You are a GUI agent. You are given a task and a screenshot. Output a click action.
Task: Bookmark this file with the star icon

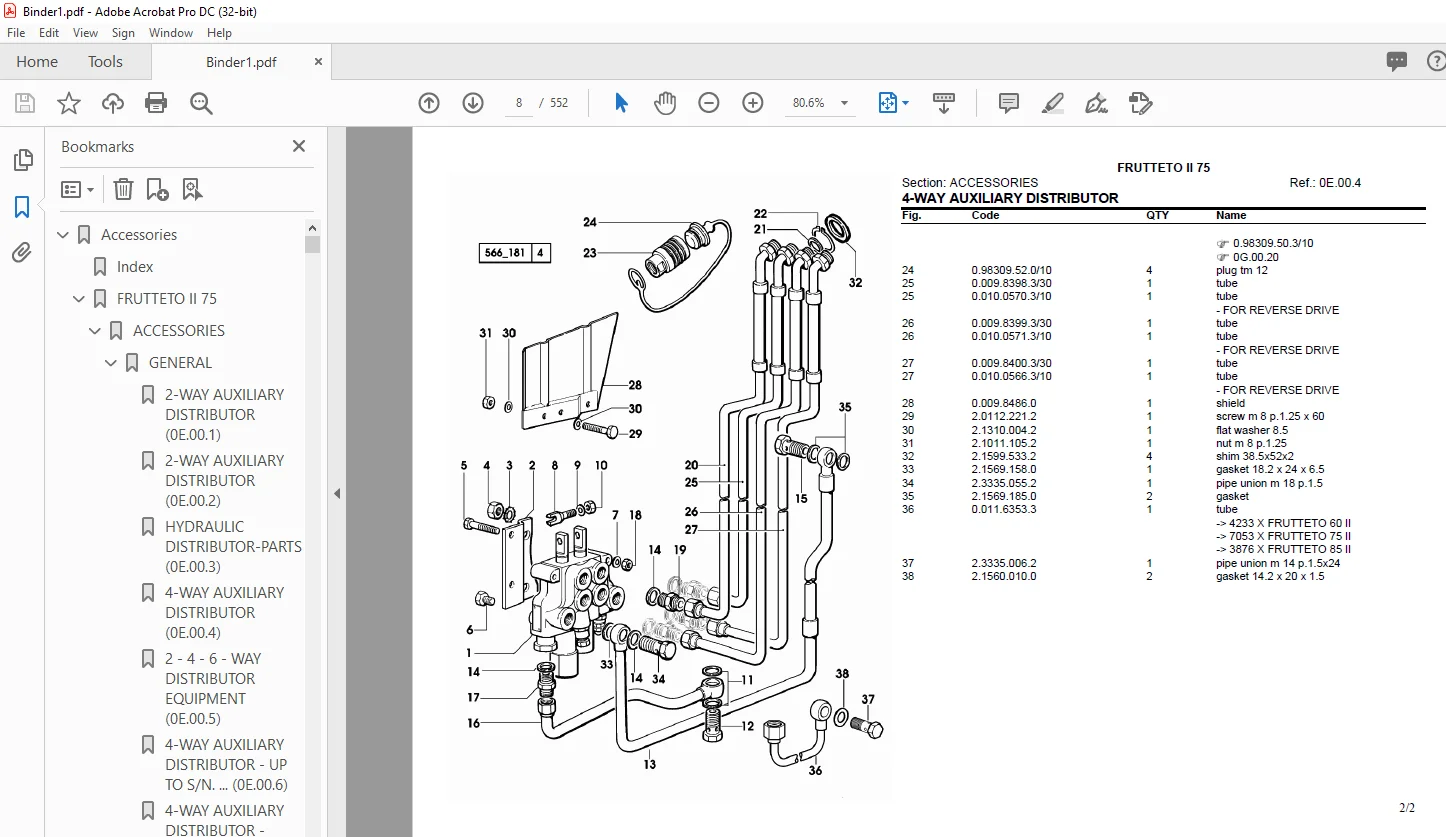69,103
